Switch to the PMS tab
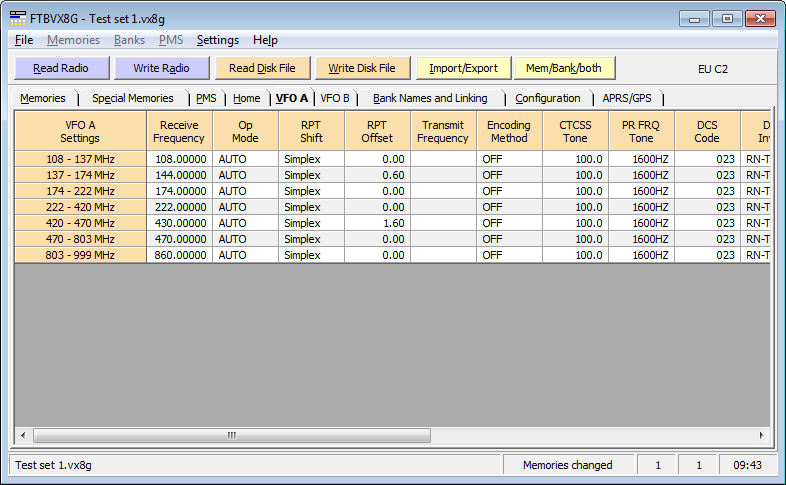 click(207, 98)
